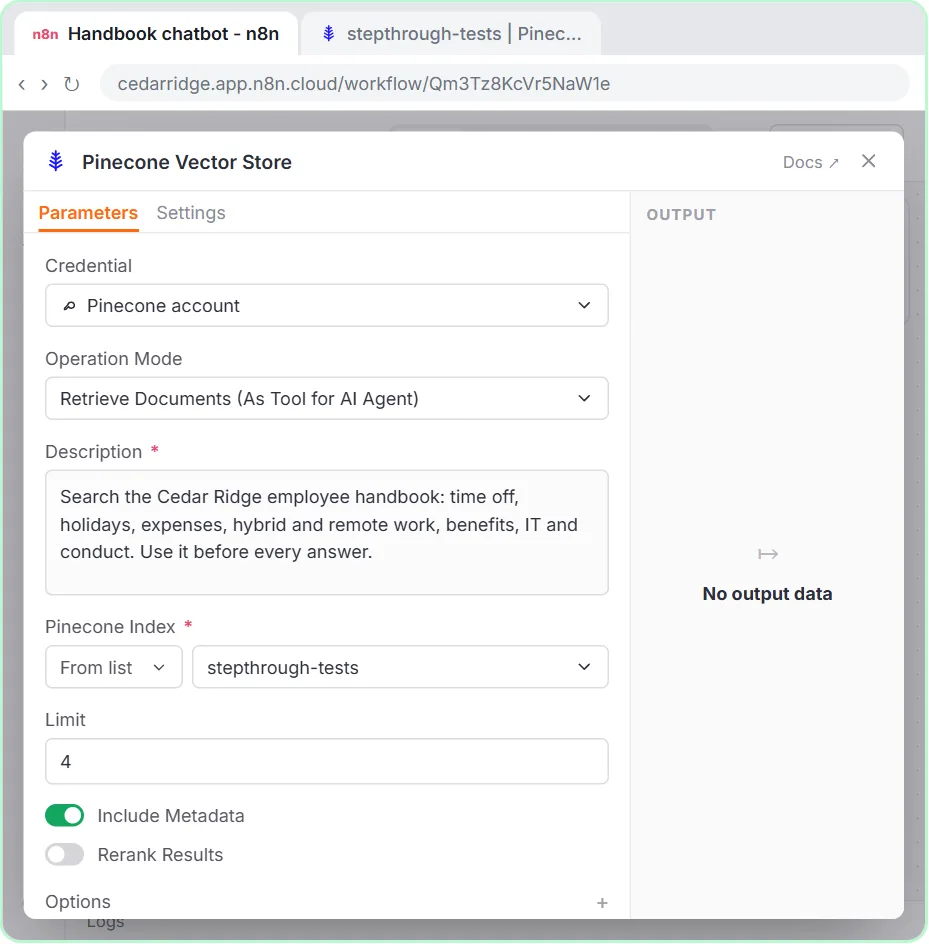Click the Operation Mode label
Screen dimensions: 929x944
(x=114, y=359)
